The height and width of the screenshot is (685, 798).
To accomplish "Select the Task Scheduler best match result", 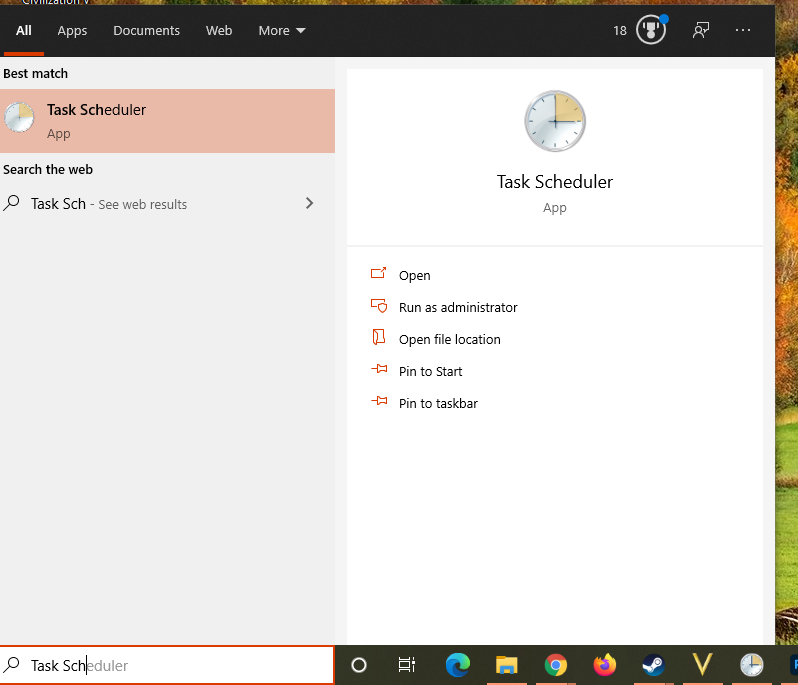I will 167,121.
